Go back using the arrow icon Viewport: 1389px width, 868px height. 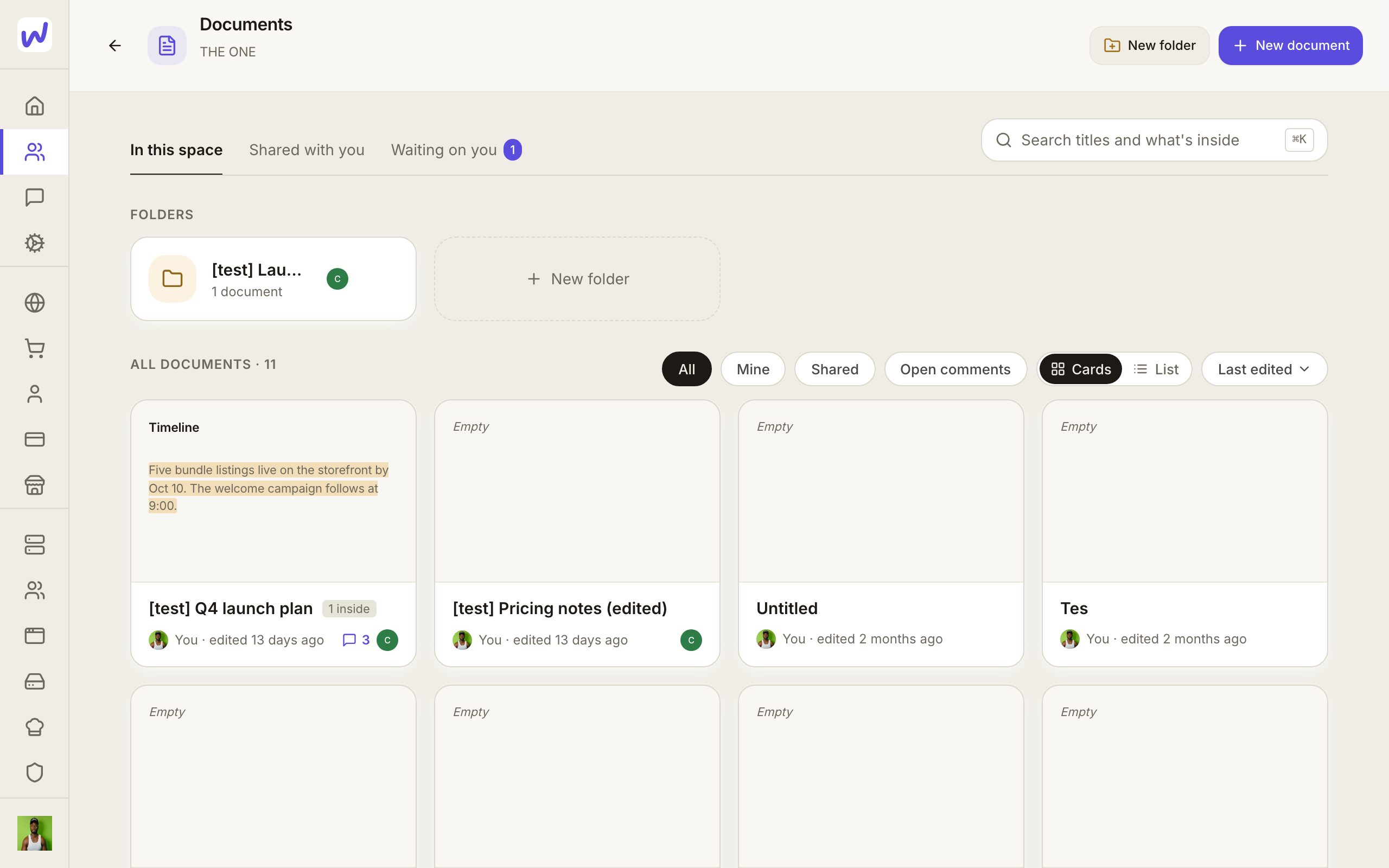[x=115, y=46]
